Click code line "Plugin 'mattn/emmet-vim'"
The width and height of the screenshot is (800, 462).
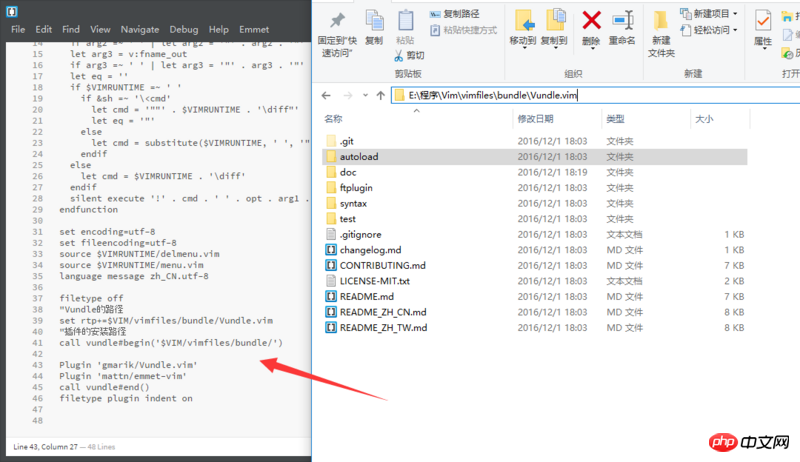[123, 376]
